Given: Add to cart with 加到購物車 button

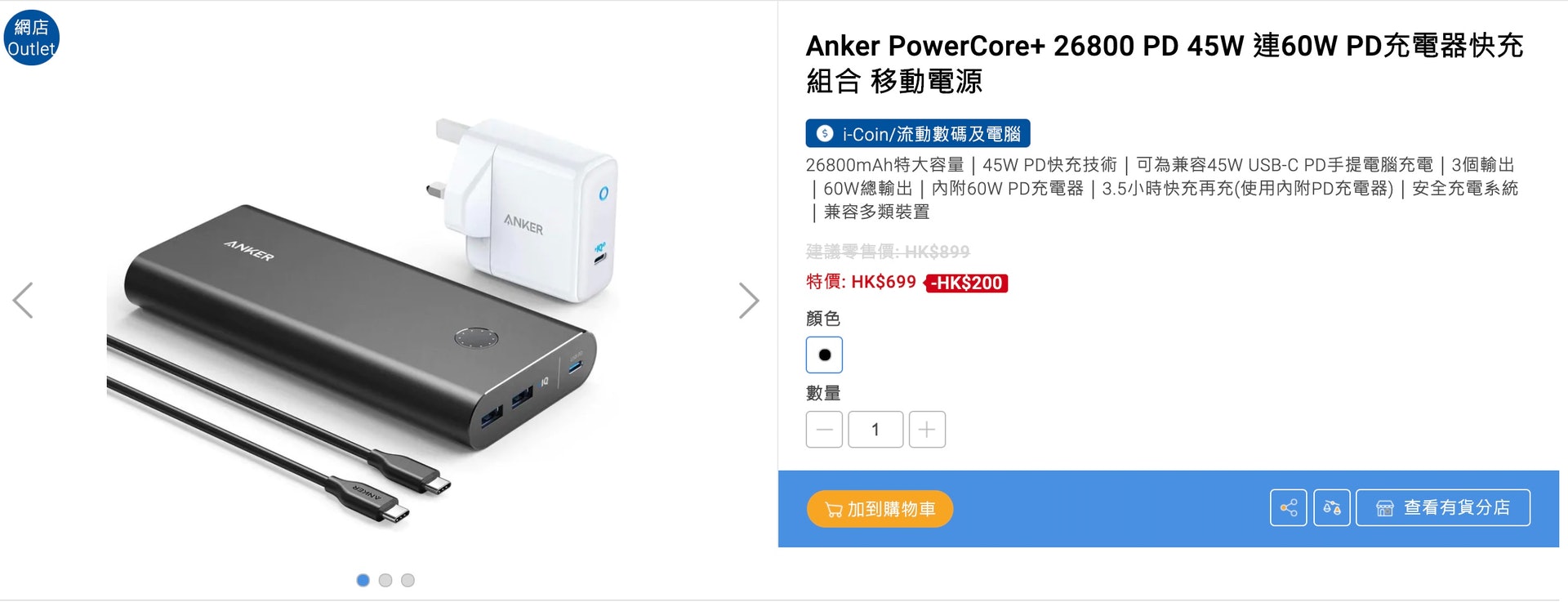Looking at the screenshot, I should (880, 509).
